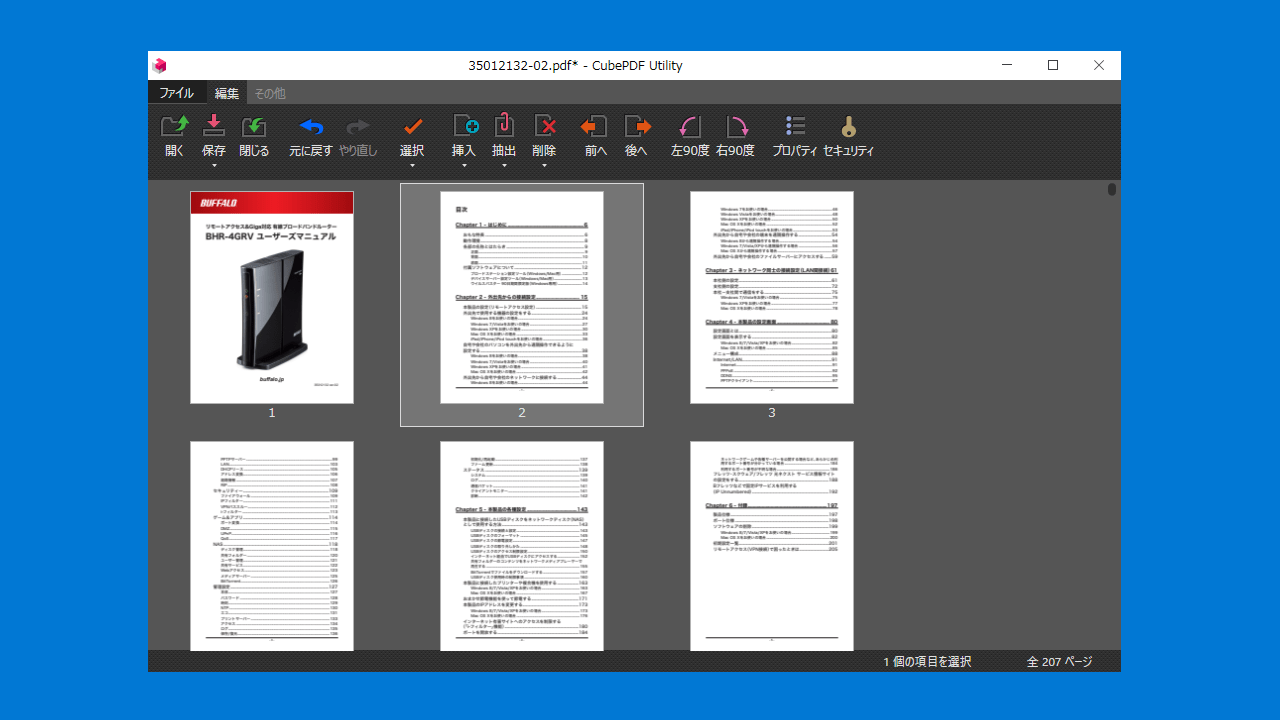Viewport: 1280px width, 720px height.
Task: Rotate page left 90 degrees (左90度)
Action: click(x=690, y=127)
